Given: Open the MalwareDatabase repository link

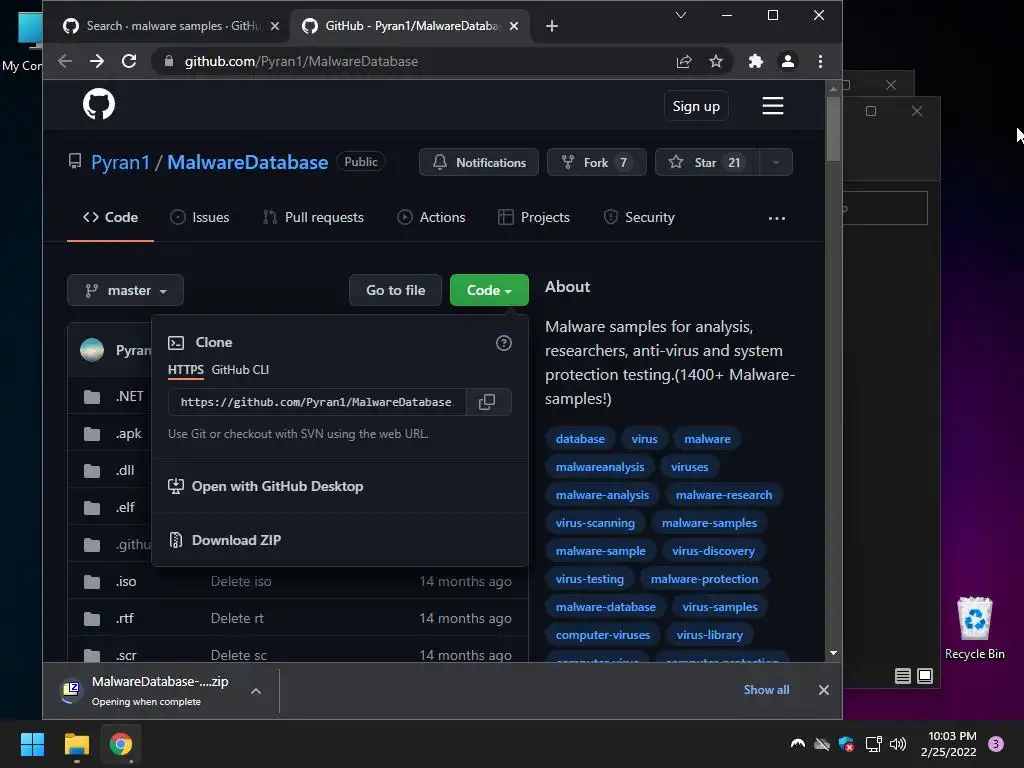Looking at the screenshot, I should coord(248,163).
